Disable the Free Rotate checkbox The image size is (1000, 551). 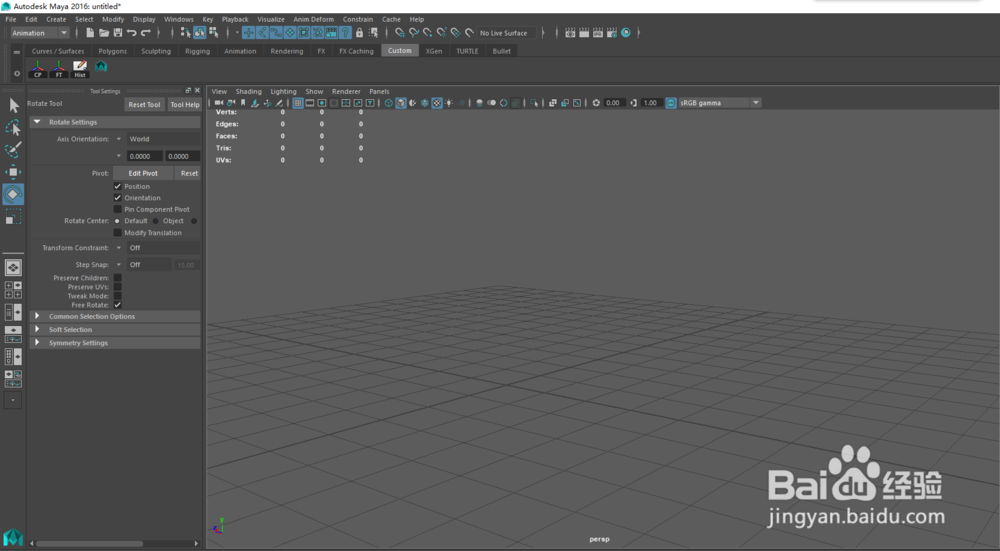click(117, 305)
